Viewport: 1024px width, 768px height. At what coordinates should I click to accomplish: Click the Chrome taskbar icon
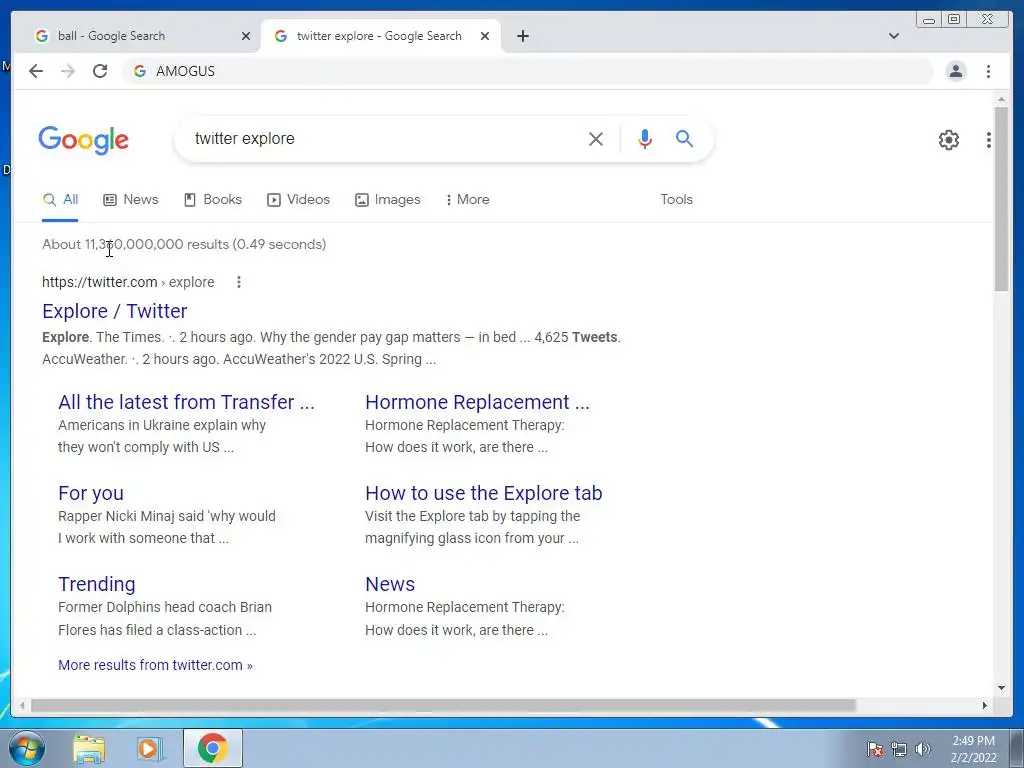213,748
